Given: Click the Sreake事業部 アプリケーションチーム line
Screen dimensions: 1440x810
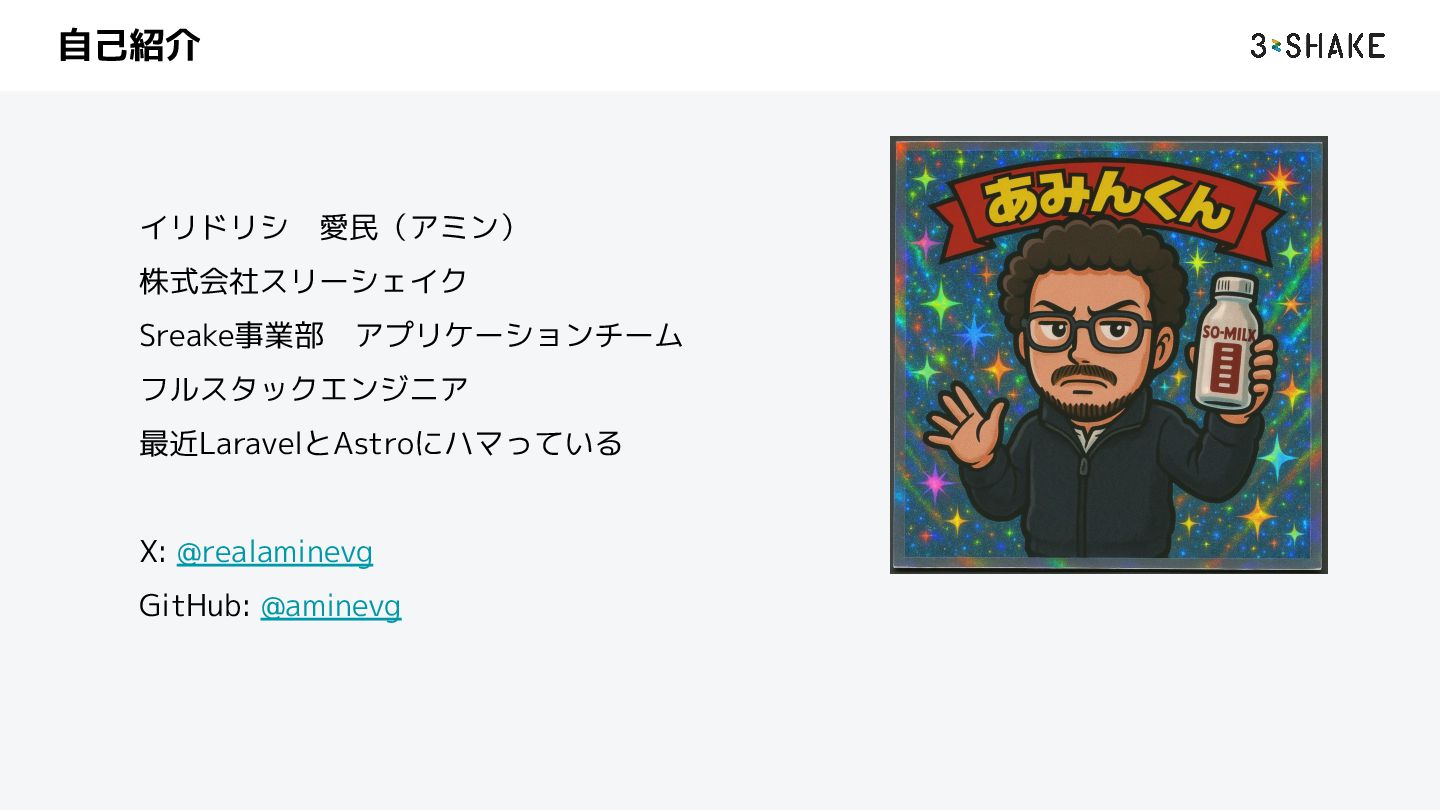Looking at the screenshot, I should point(411,336).
